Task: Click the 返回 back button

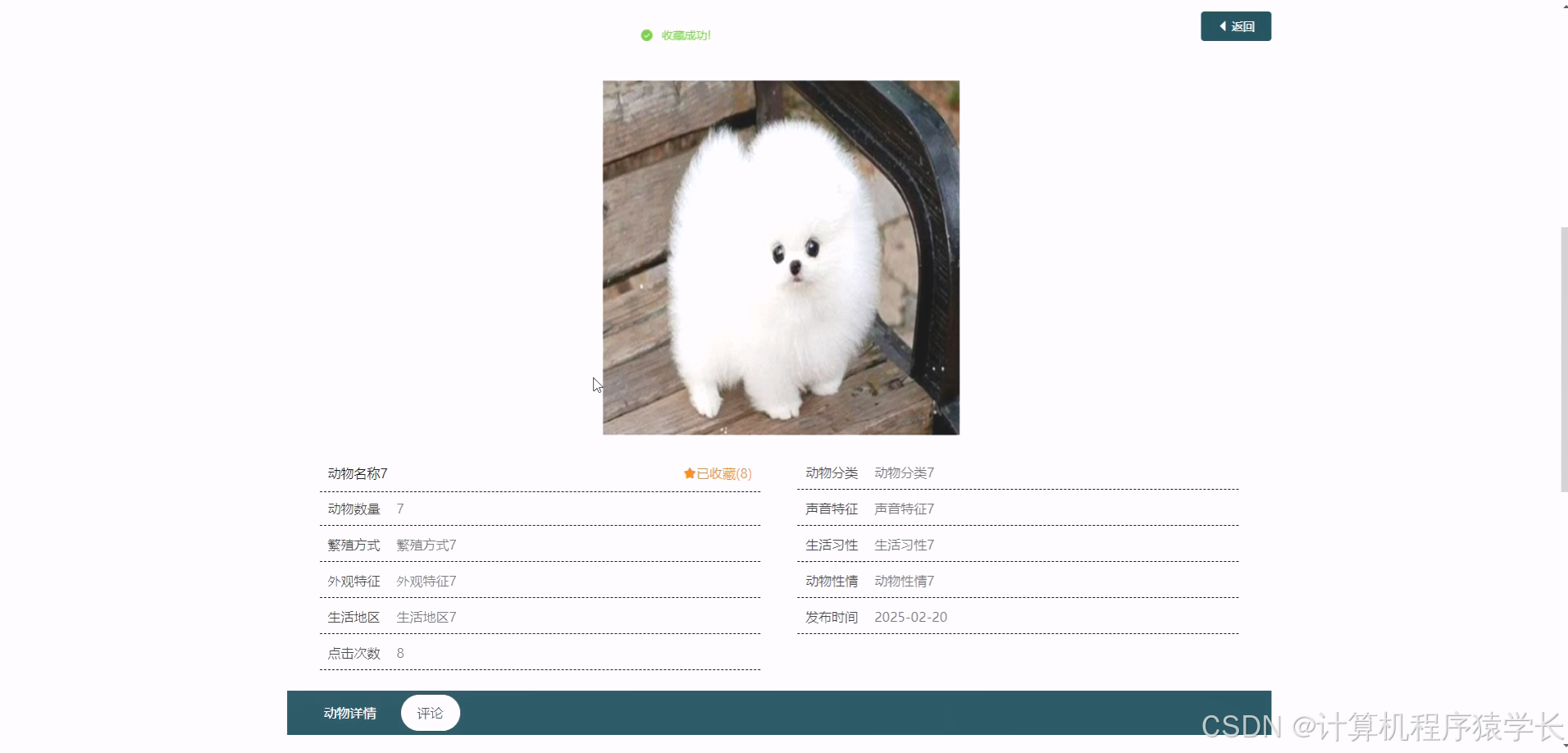Action: coord(1236,26)
